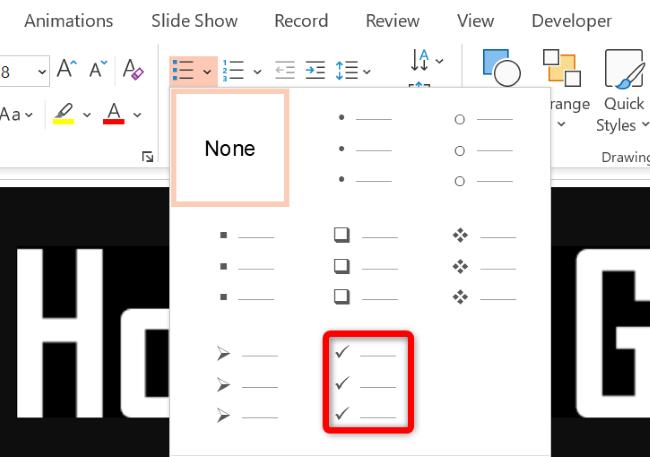Switch to the Slide Show tab
The width and height of the screenshot is (650, 457).
pos(194,21)
